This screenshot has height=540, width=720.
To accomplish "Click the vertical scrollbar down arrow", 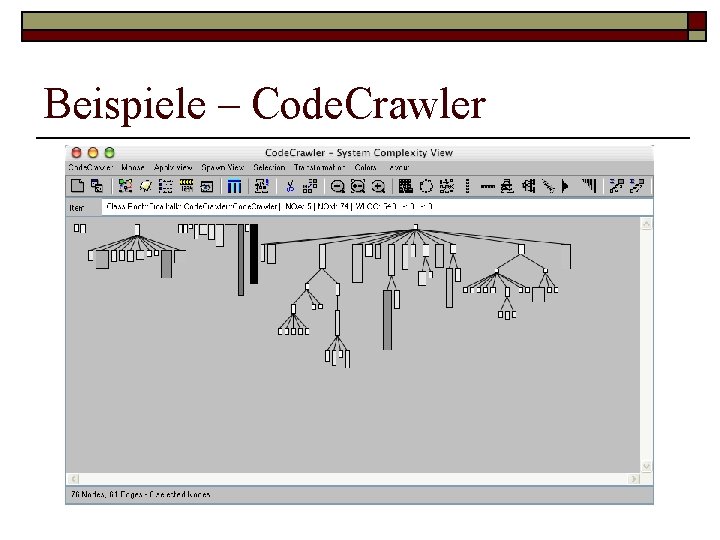I will 646,467.
